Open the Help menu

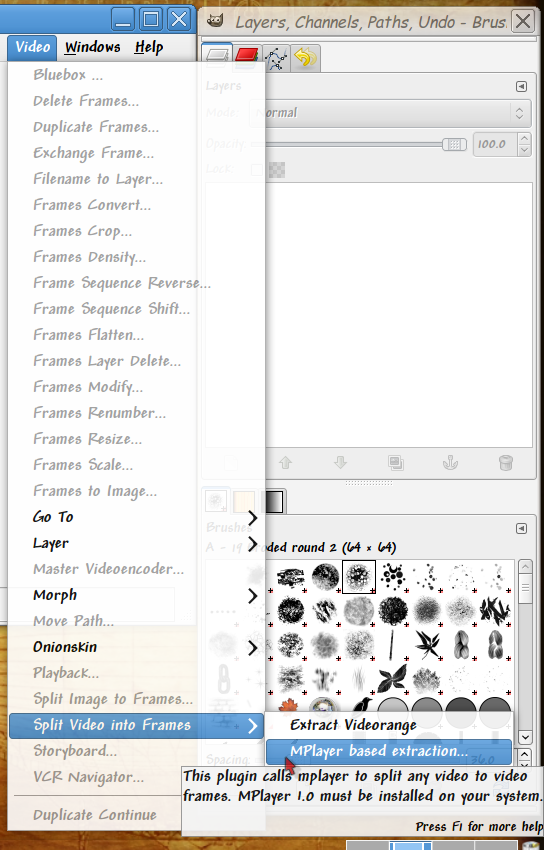pyautogui.click(x=149, y=47)
